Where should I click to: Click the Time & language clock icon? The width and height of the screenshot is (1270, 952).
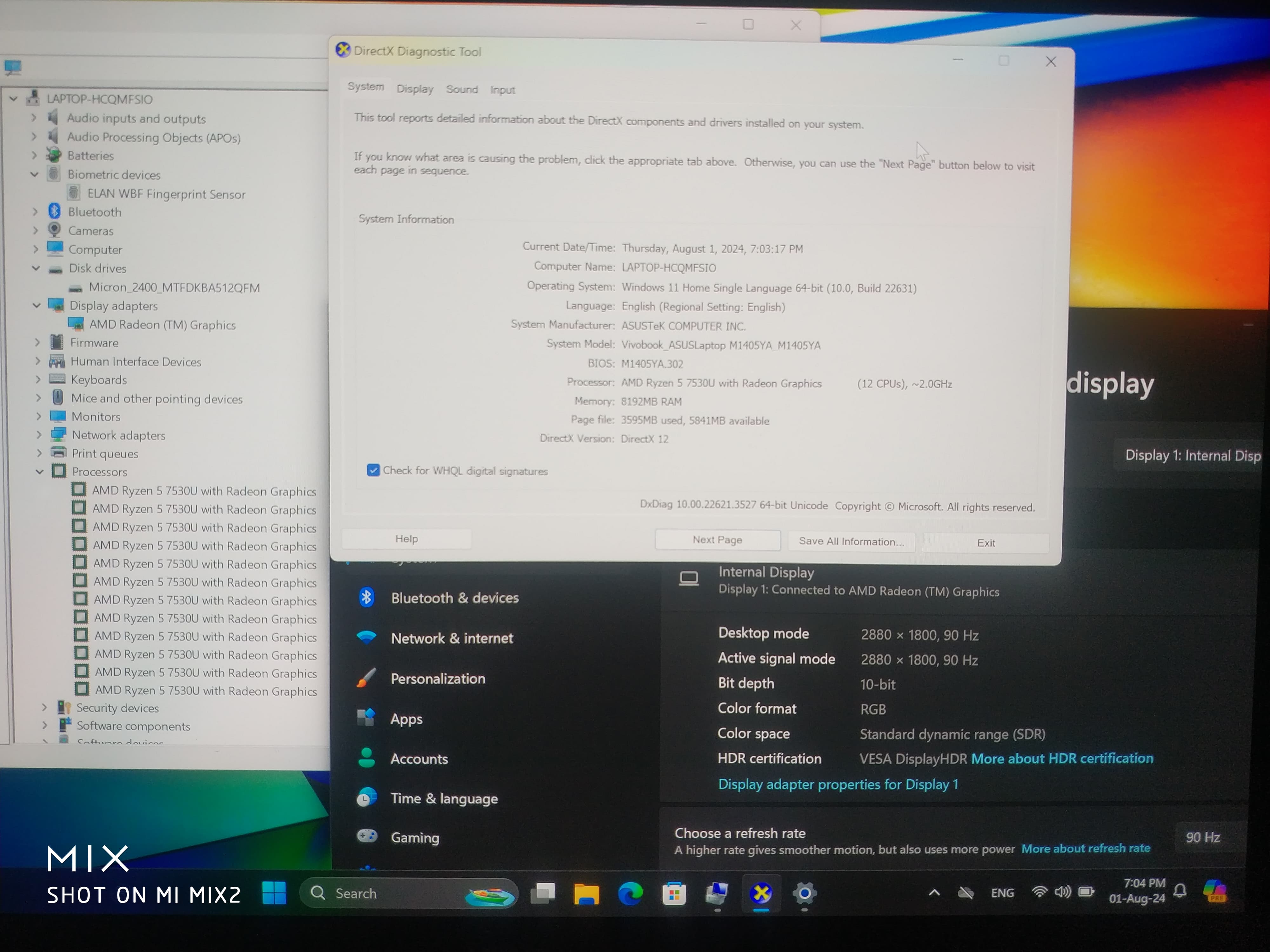point(366,797)
